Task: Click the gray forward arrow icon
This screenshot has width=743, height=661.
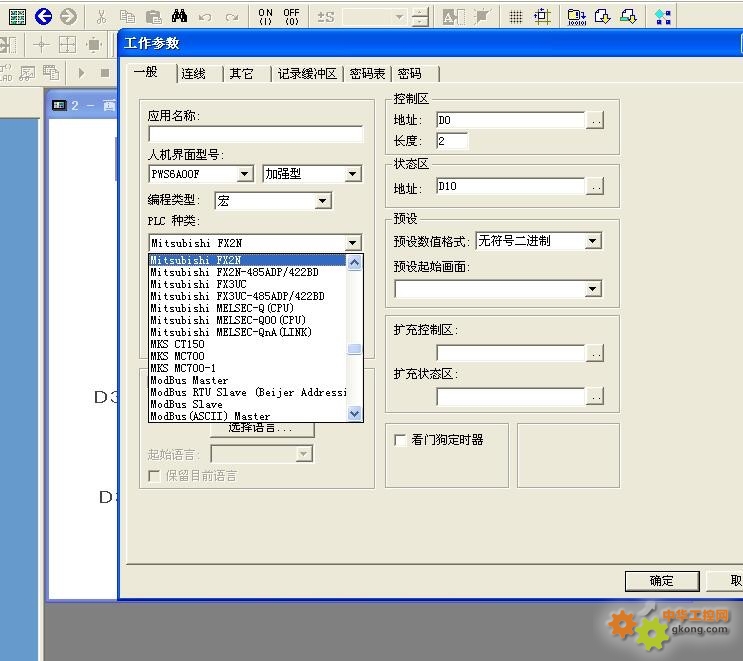Action: (x=68, y=17)
